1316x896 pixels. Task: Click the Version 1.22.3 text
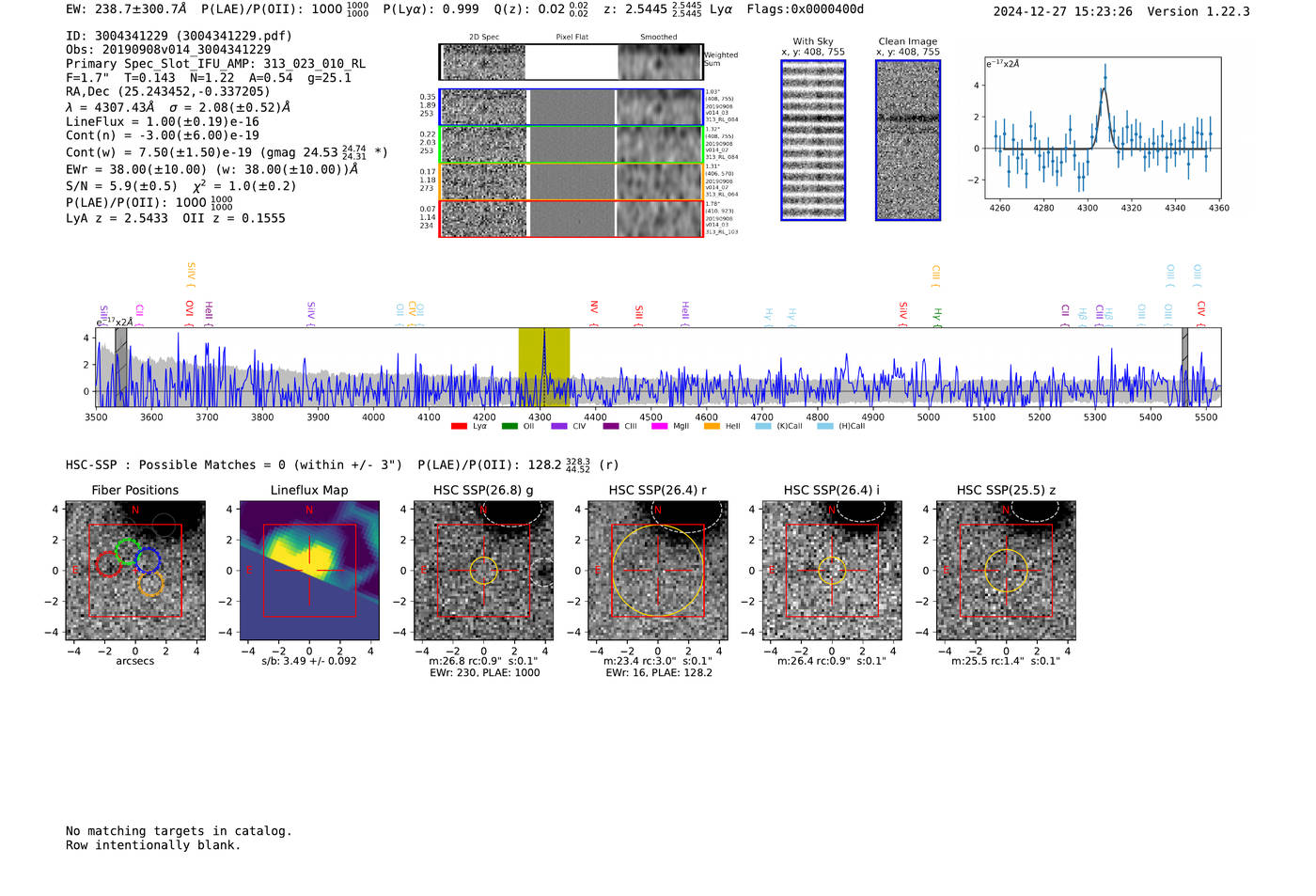1198,12
